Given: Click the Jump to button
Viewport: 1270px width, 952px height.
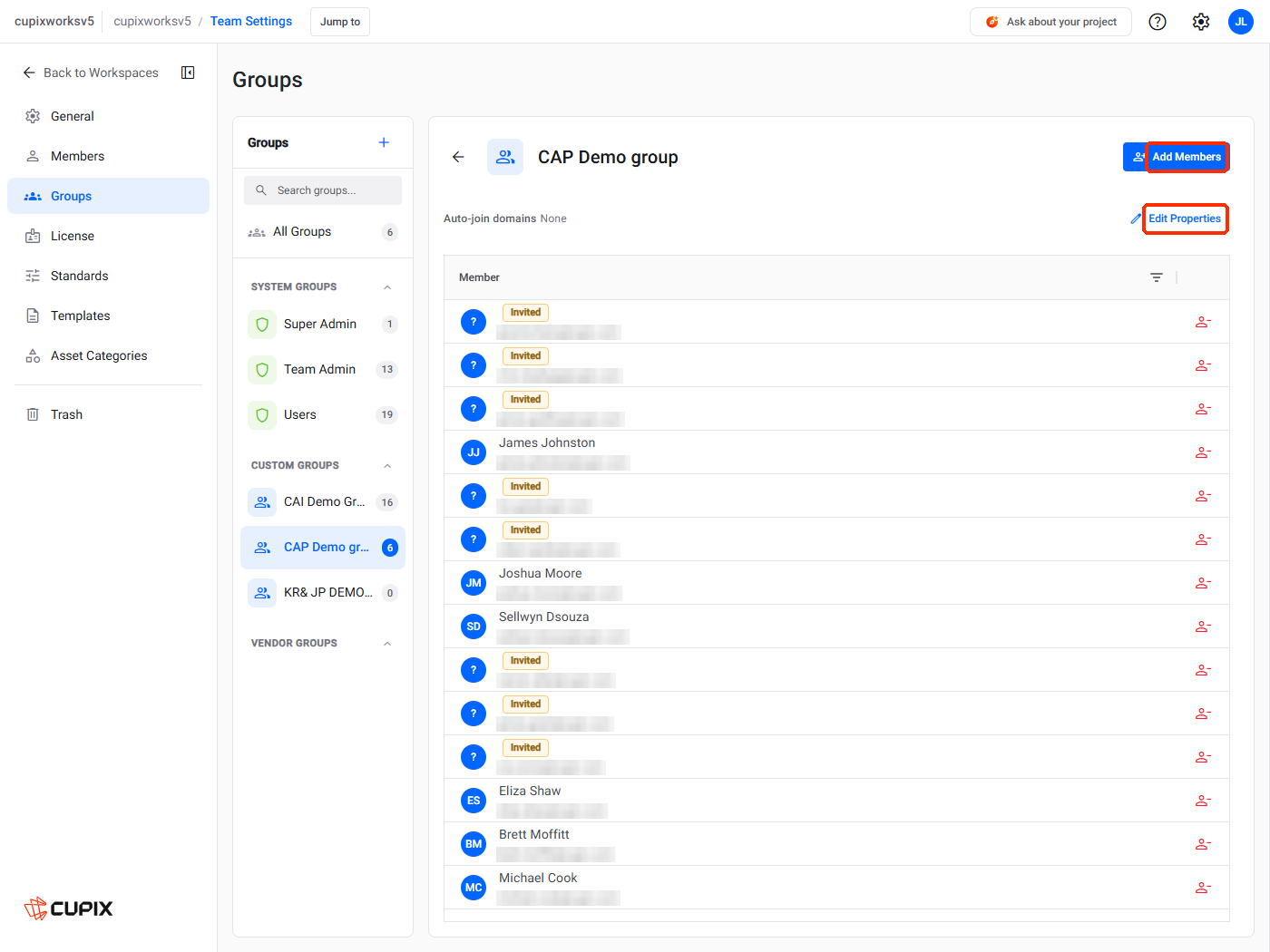Looking at the screenshot, I should click(x=340, y=22).
